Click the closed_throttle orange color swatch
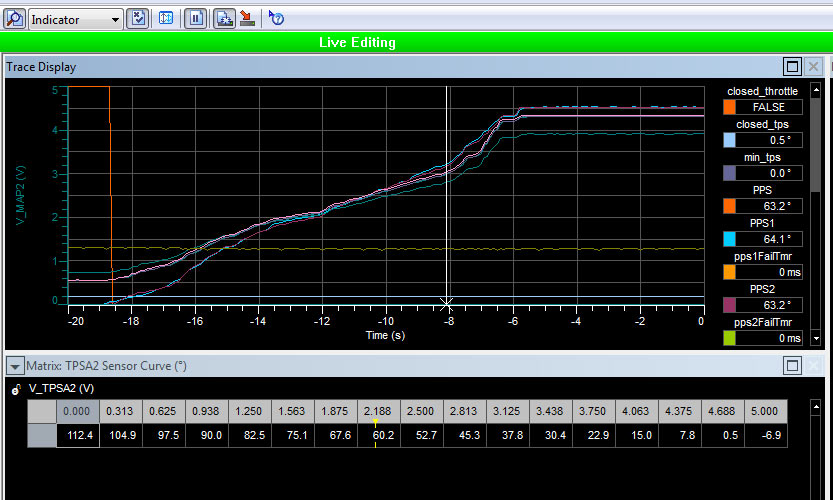Screen dimensions: 833x500 coord(729,107)
